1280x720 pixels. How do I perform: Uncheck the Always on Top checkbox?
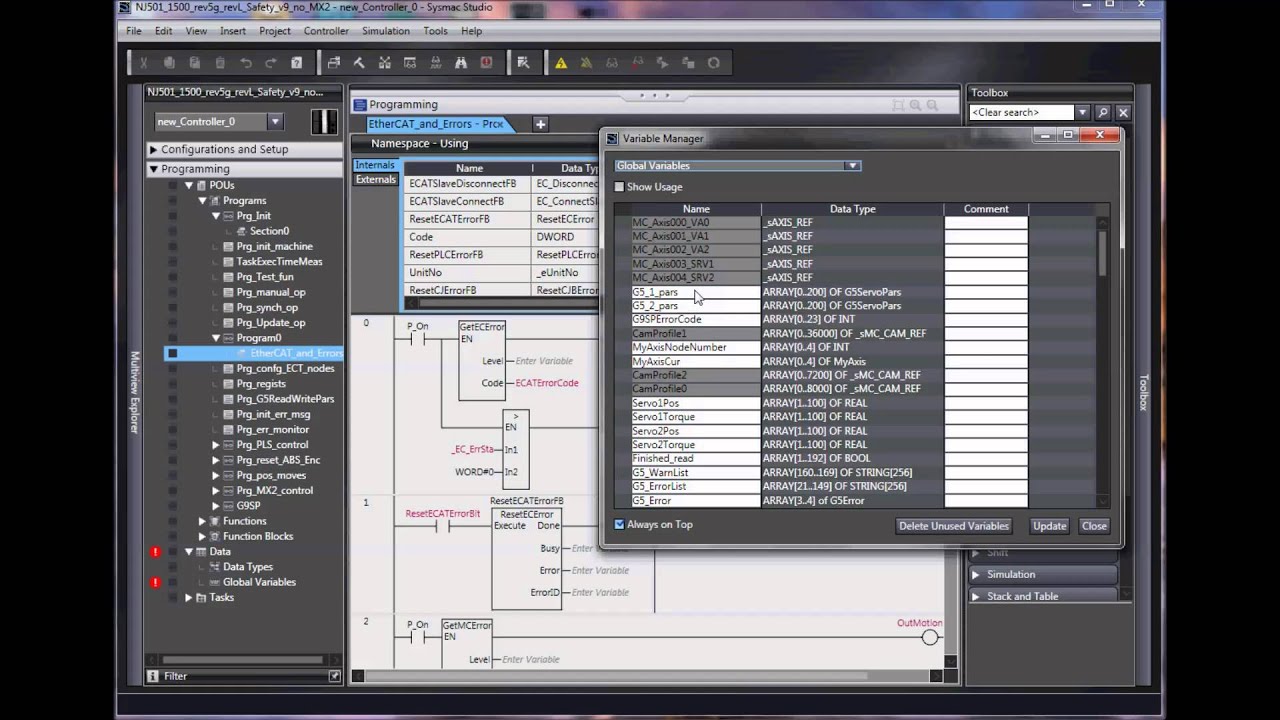619,524
